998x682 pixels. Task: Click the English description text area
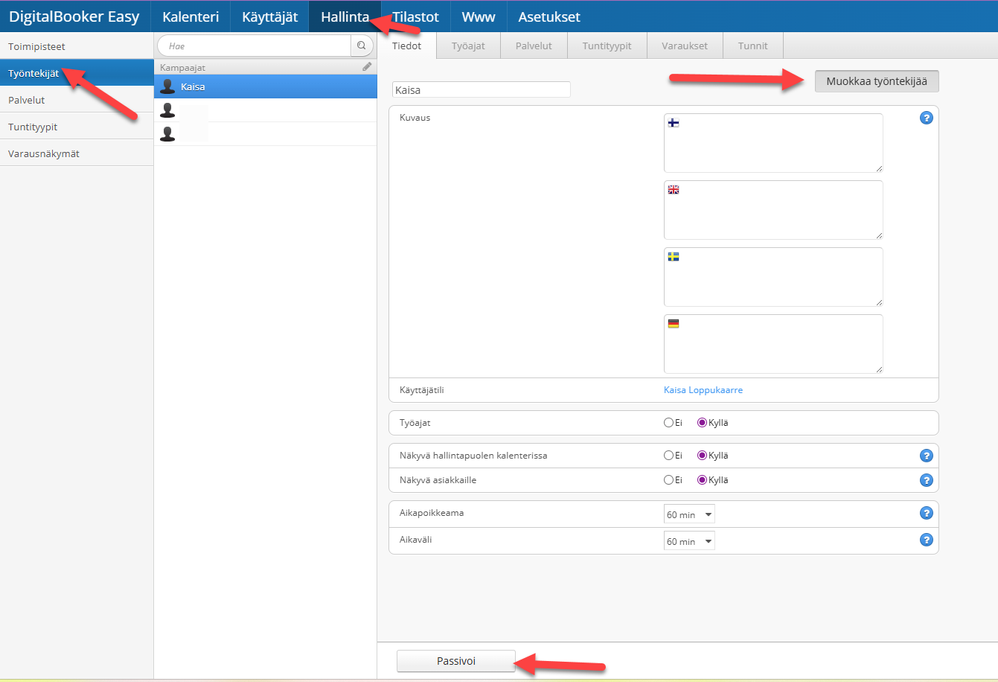[773, 210]
